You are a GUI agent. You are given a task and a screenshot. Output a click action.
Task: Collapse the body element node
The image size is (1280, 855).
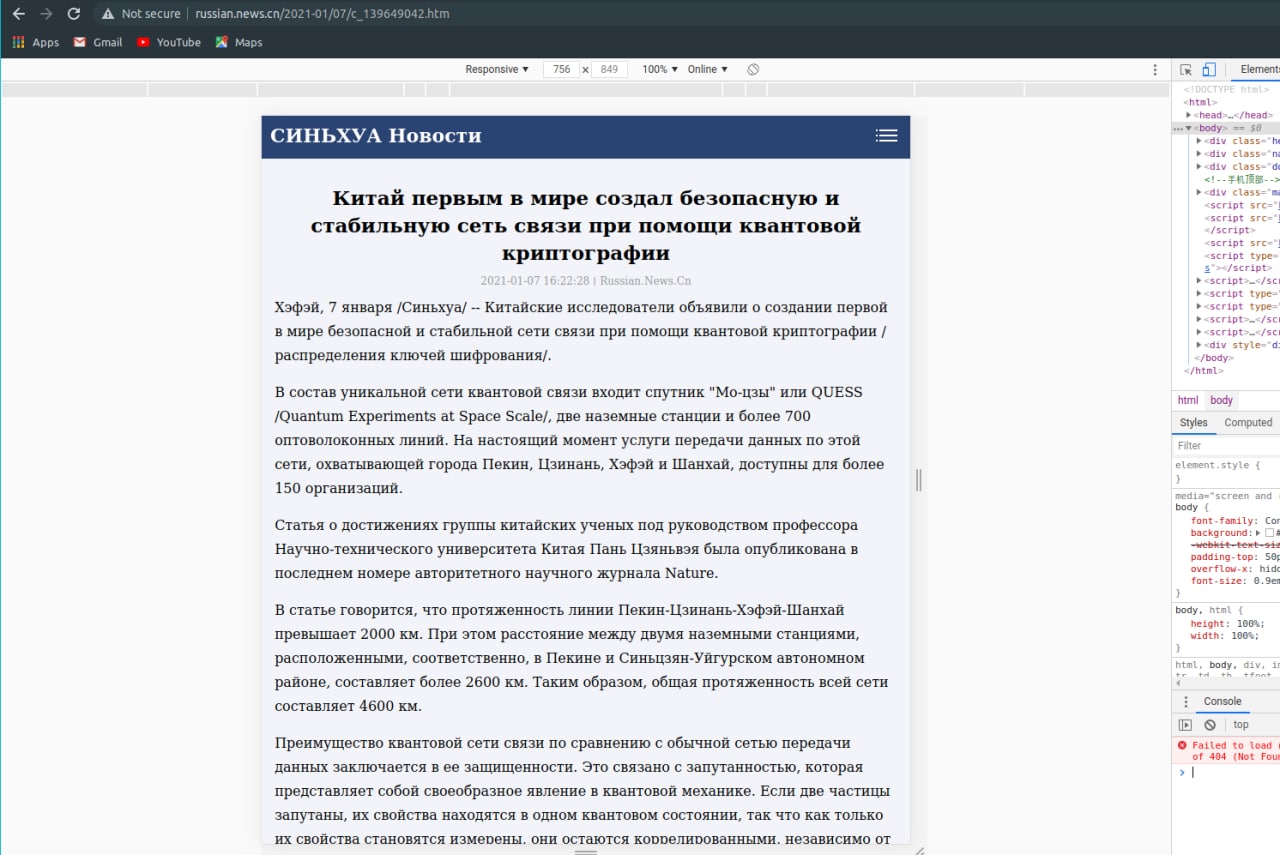(x=1189, y=128)
